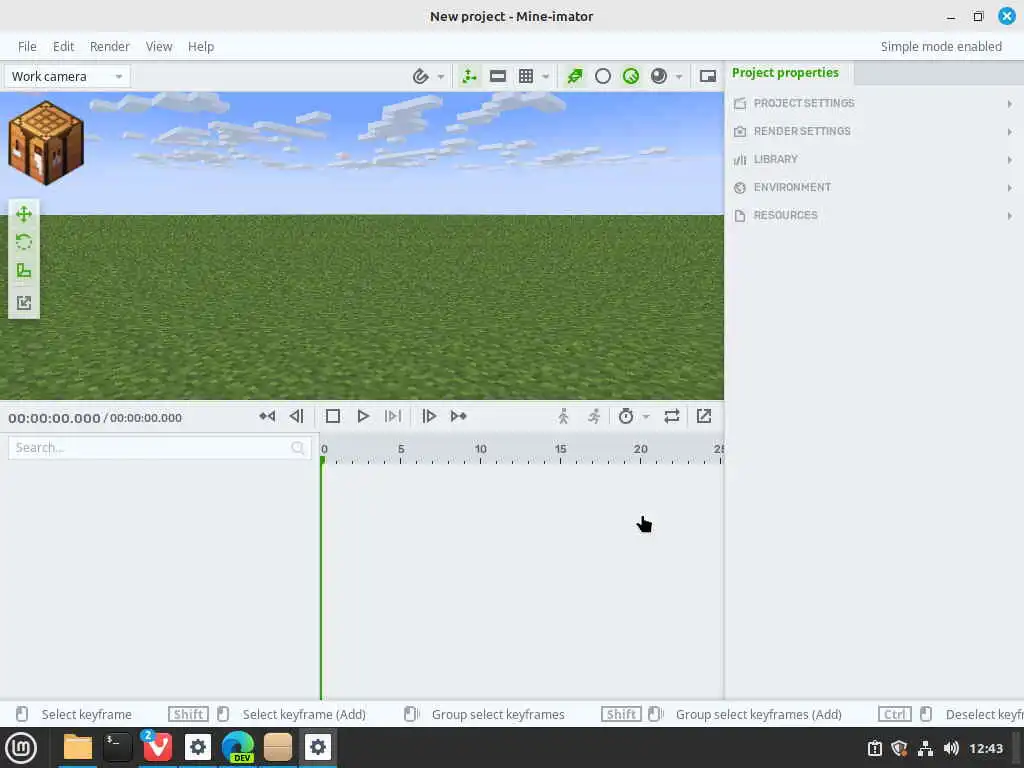
Task: Jump to the previous keyframe
Action: coord(267,416)
